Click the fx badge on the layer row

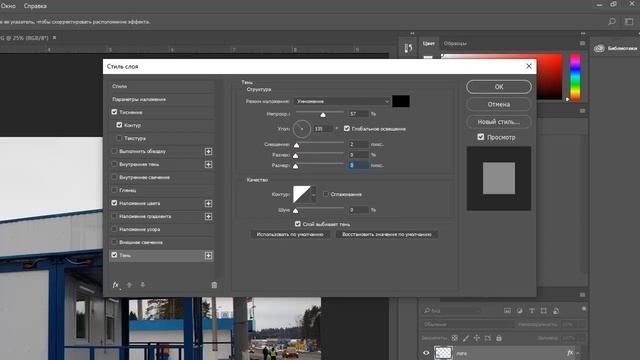570,353
